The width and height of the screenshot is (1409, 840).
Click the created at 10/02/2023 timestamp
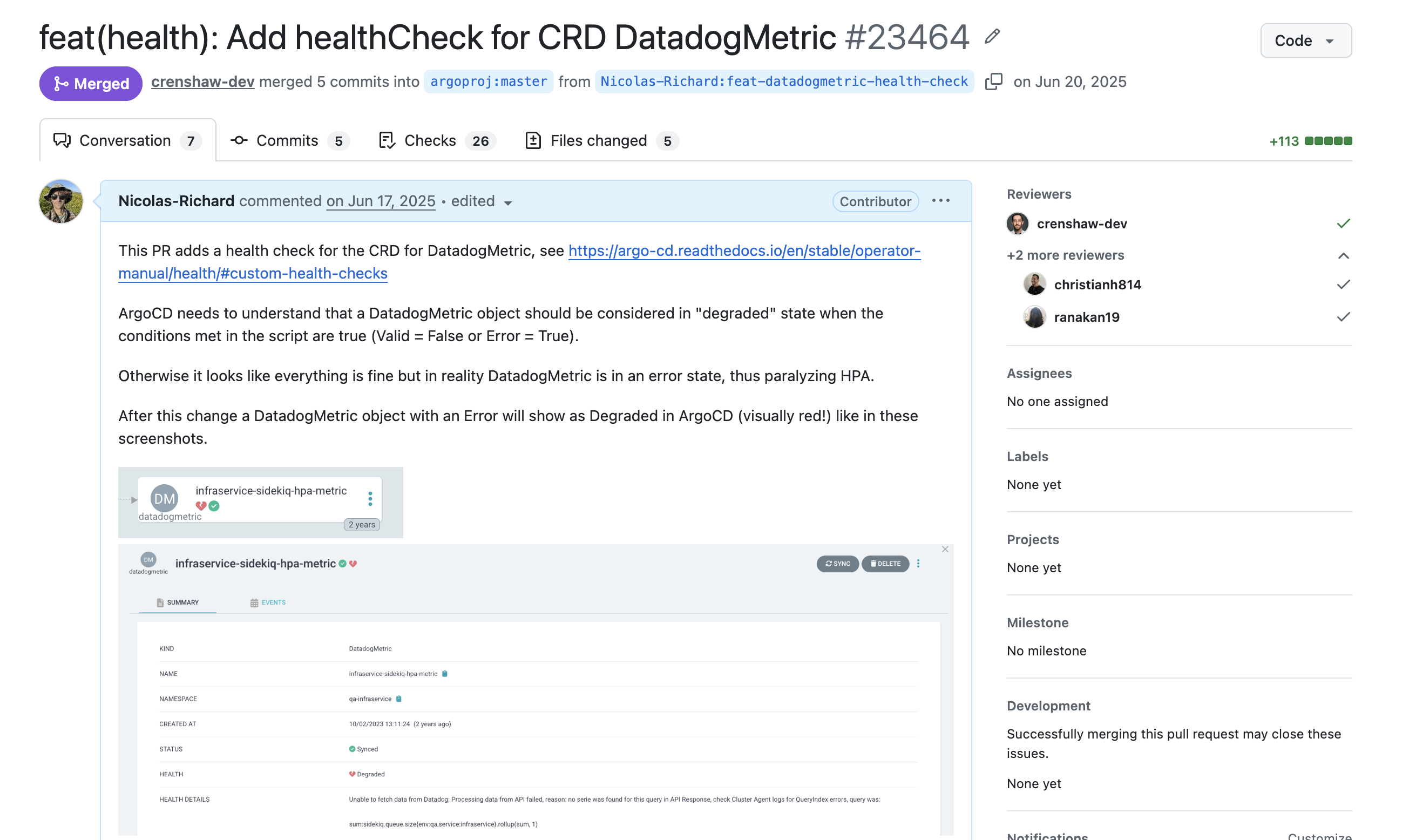[x=399, y=724]
